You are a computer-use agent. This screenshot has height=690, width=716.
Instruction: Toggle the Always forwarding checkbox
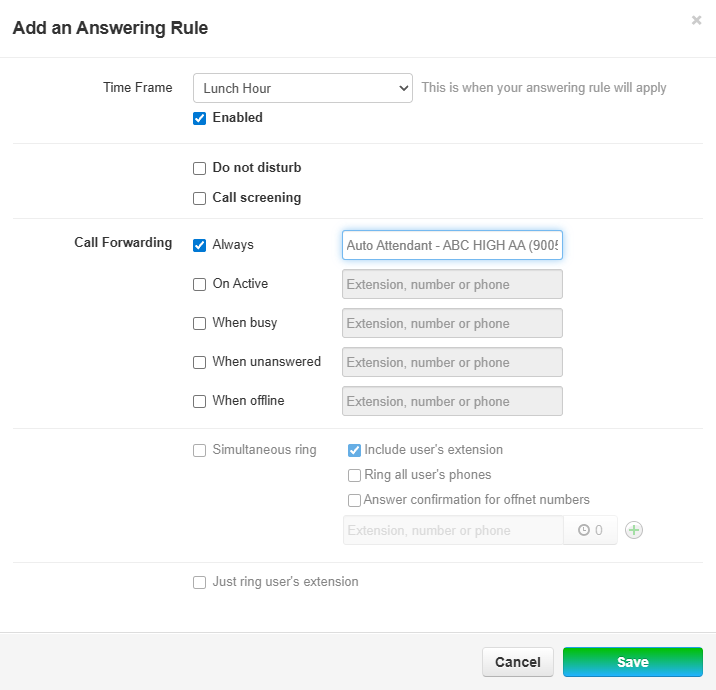pos(199,245)
